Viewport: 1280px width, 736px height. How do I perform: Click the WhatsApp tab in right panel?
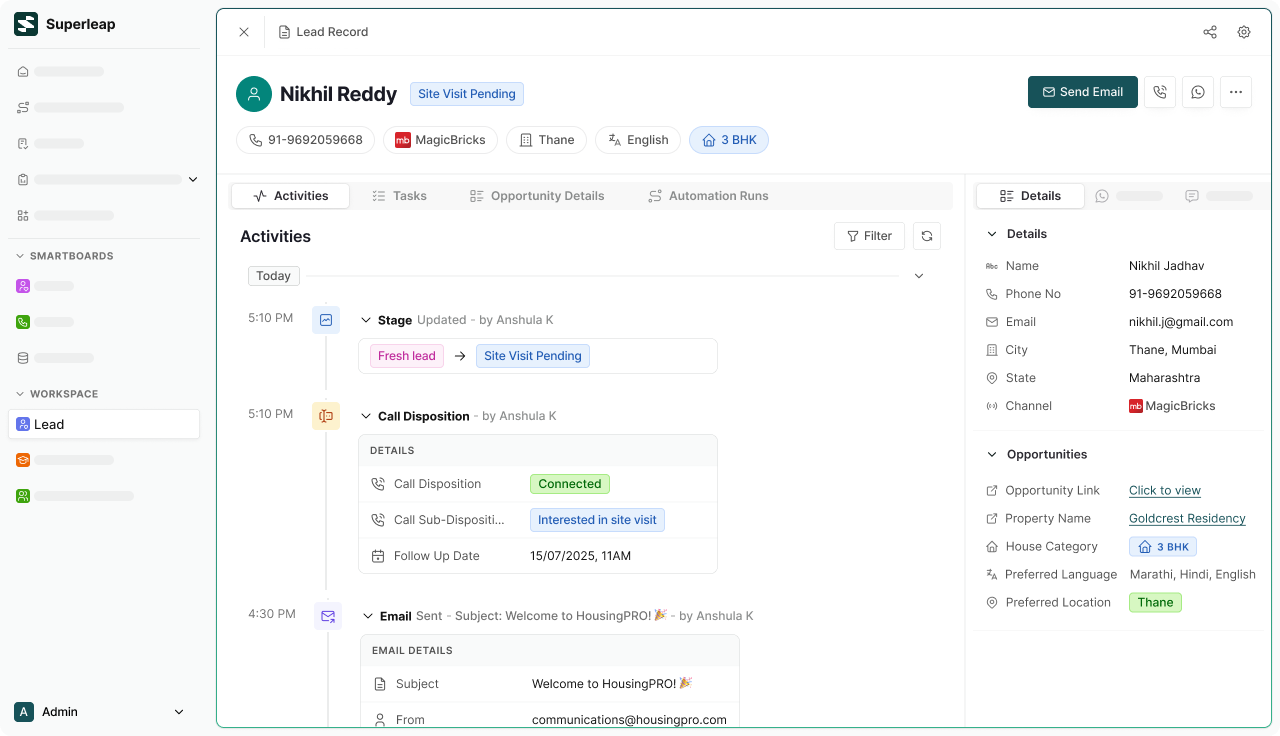[x=1129, y=196]
